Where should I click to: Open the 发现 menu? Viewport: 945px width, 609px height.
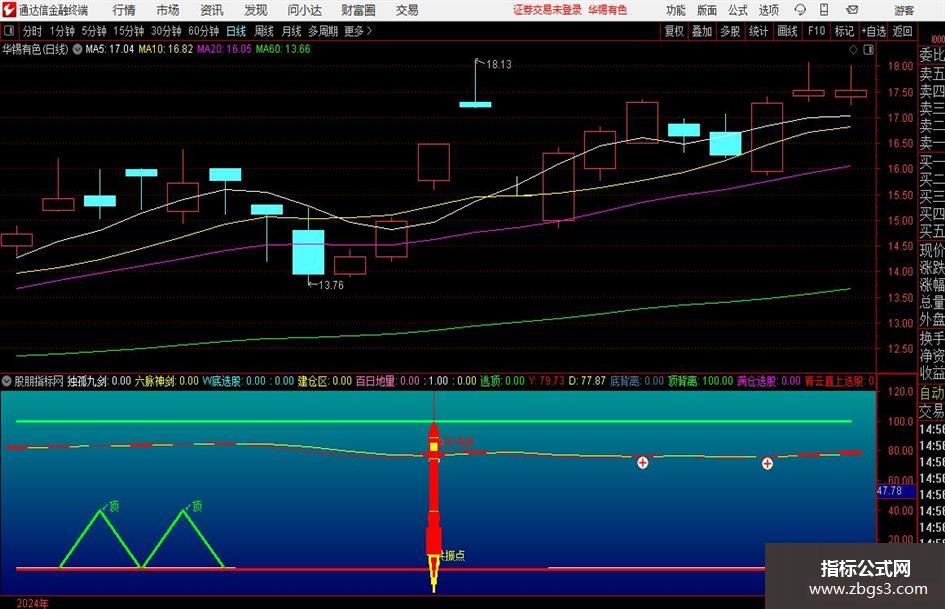(x=256, y=10)
